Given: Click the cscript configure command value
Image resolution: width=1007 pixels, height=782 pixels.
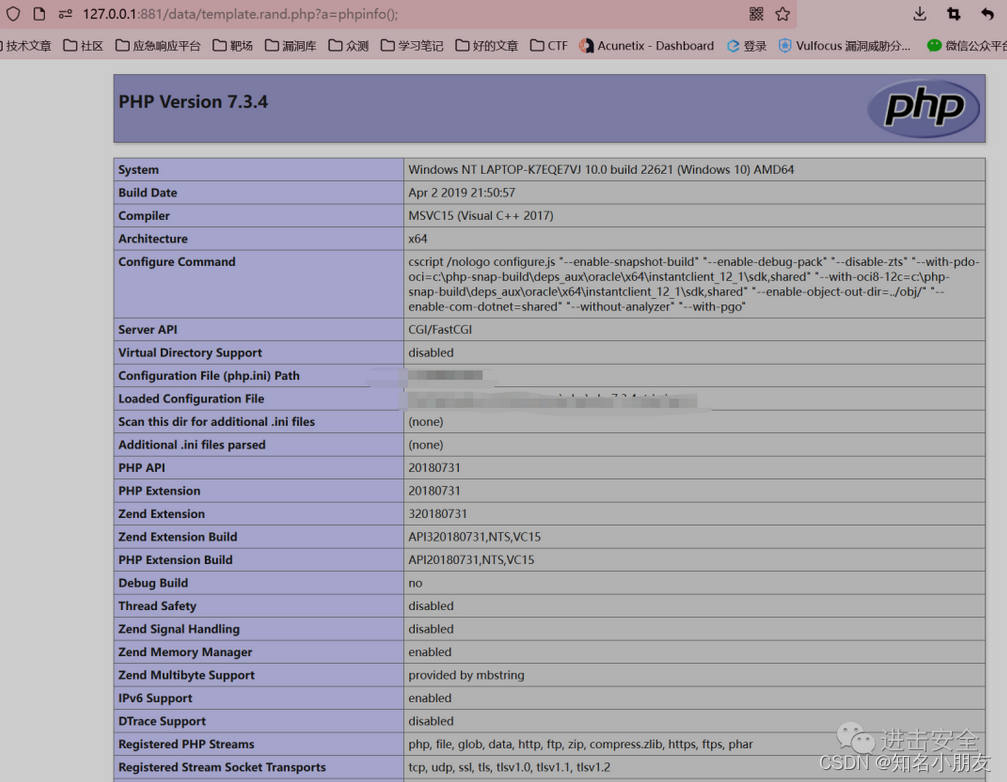Looking at the screenshot, I should coord(694,284).
